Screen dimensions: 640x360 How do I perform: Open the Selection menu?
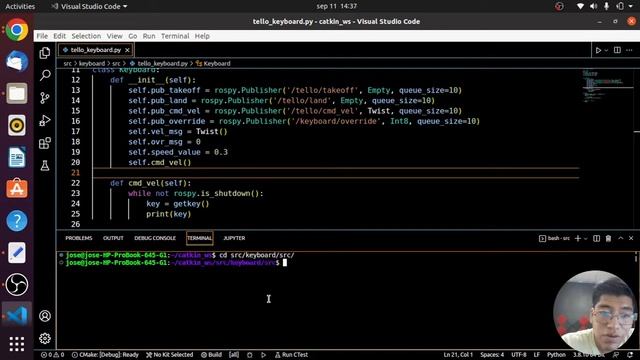86,36
